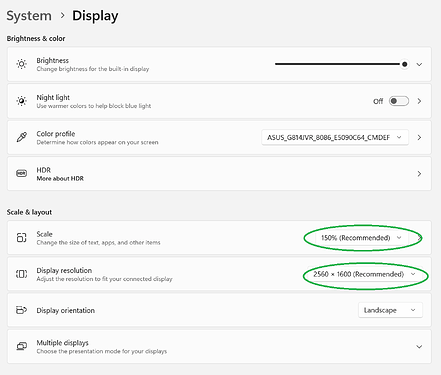
Task: Click the Night light icon
Action: (x=22, y=101)
